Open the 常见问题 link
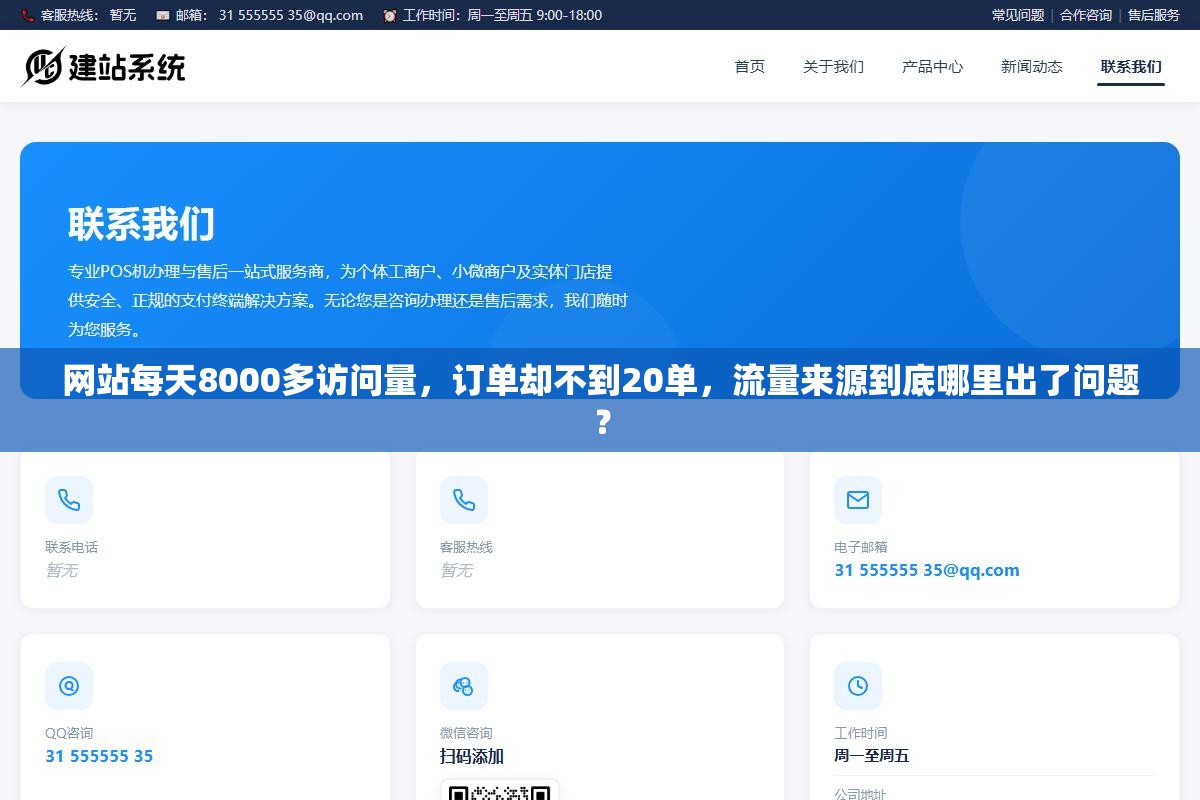This screenshot has width=1200, height=800. (1018, 15)
